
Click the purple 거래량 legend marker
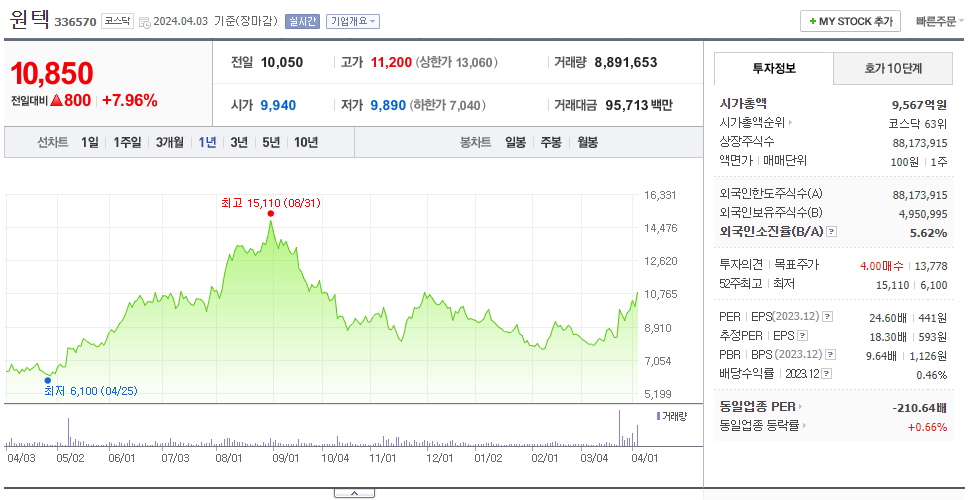coord(659,416)
